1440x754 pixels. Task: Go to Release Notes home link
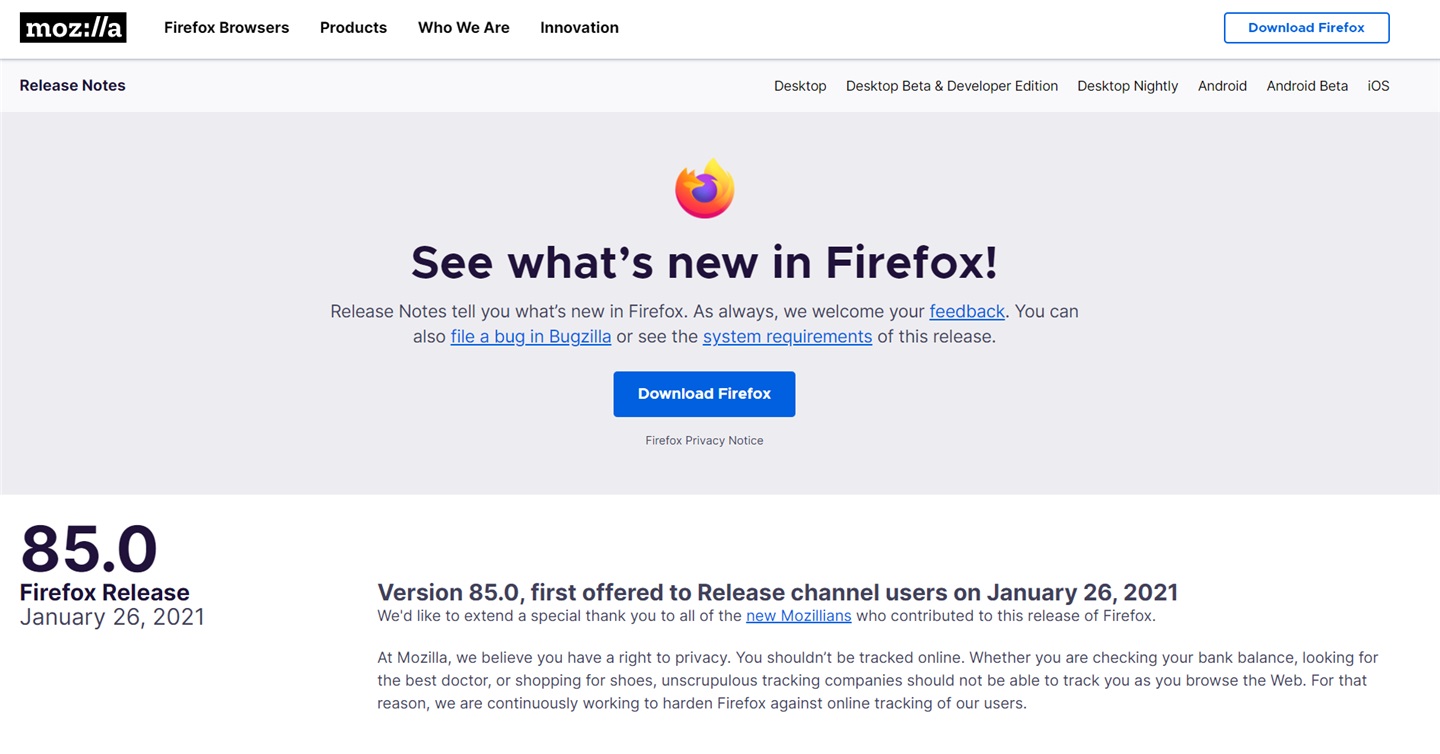pos(73,86)
